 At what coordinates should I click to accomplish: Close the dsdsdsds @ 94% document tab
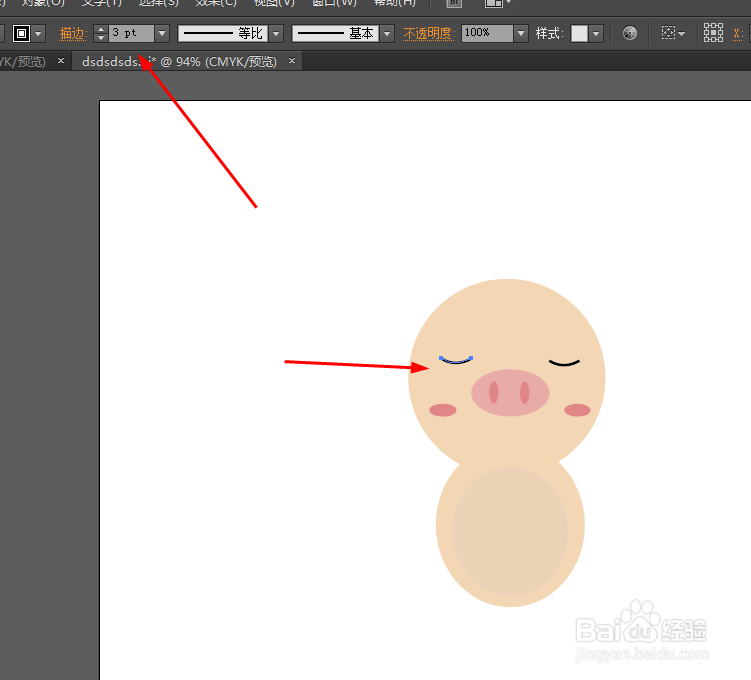[292, 61]
